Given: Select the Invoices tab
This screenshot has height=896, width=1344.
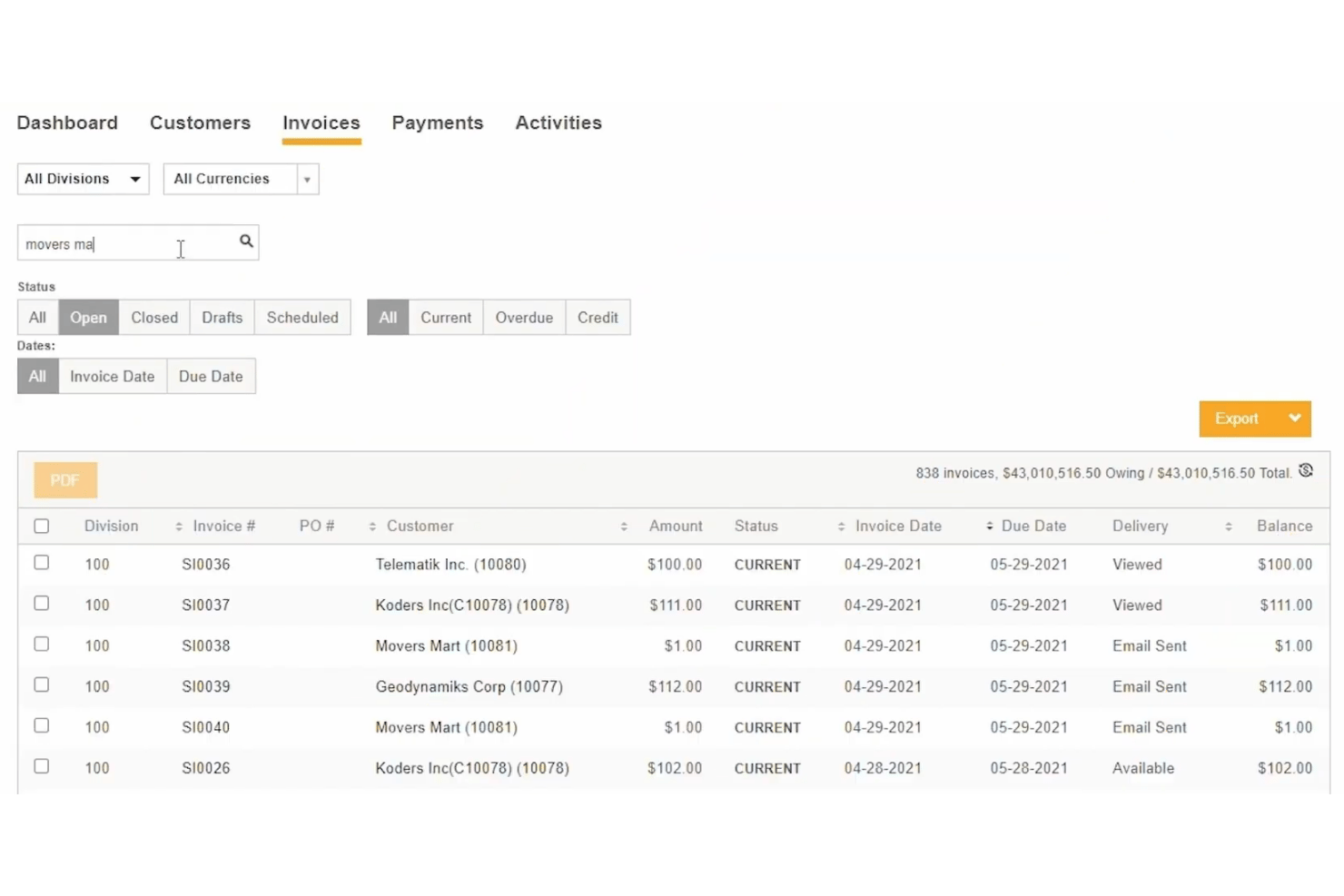Looking at the screenshot, I should coord(321,123).
